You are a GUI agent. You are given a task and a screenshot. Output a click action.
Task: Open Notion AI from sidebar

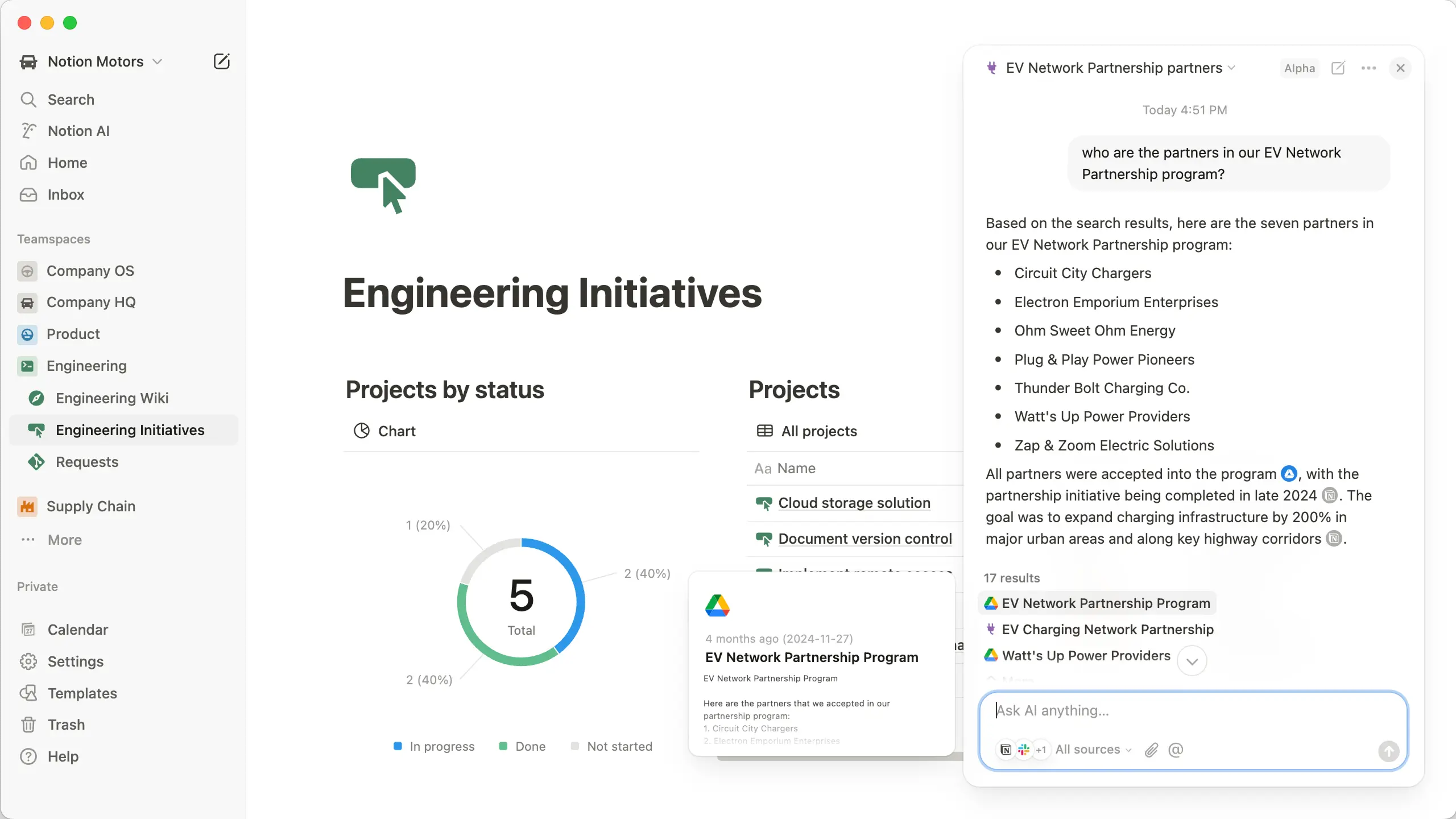click(78, 131)
